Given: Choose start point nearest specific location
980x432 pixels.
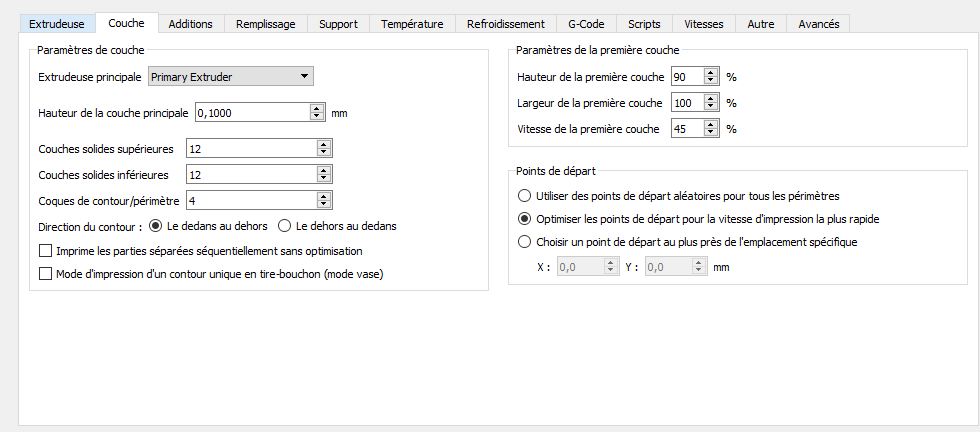Looking at the screenshot, I should click(524, 241).
